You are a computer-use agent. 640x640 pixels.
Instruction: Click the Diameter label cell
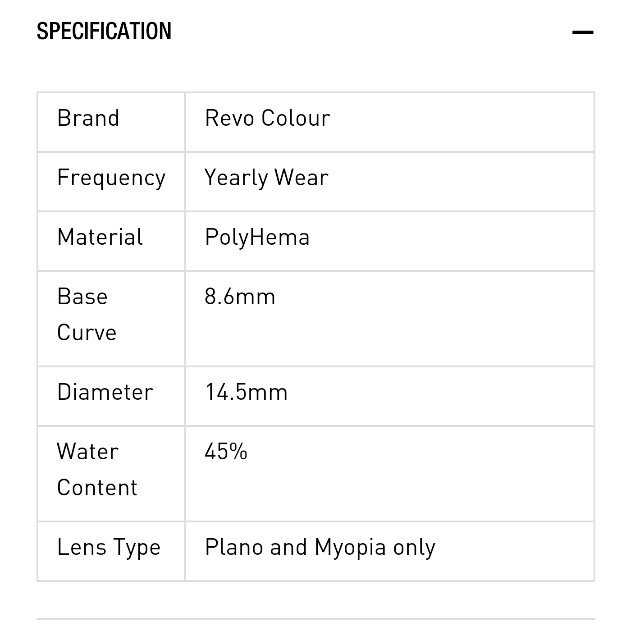pyautogui.click(x=111, y=396)
